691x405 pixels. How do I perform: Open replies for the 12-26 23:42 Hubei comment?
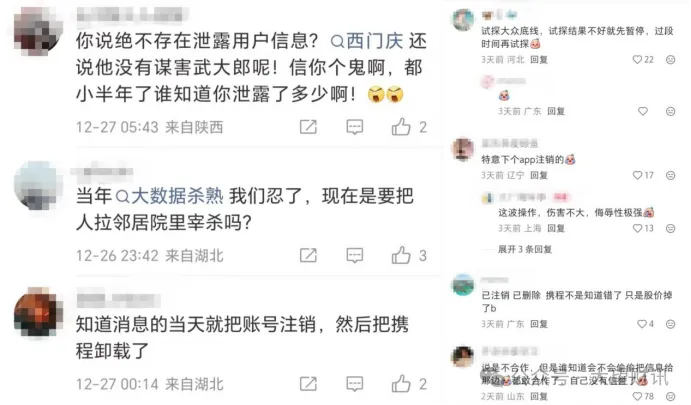pos(354,255)
